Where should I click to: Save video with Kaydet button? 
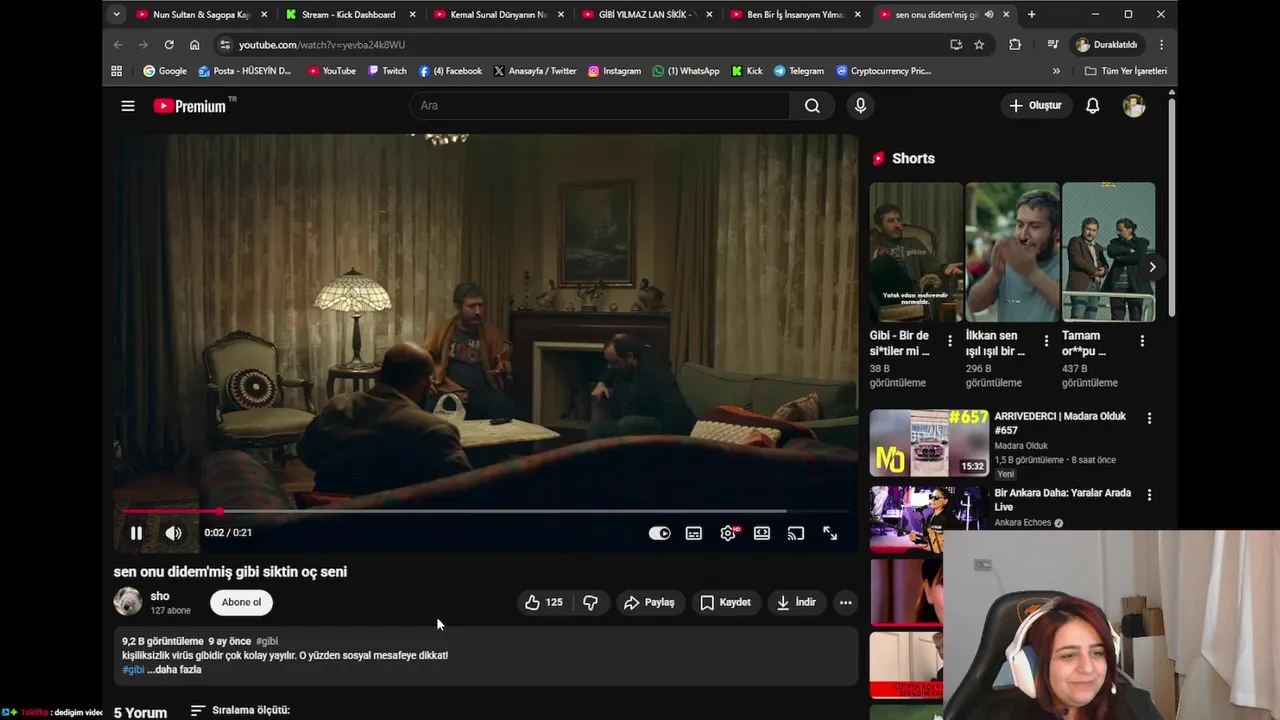725,602
